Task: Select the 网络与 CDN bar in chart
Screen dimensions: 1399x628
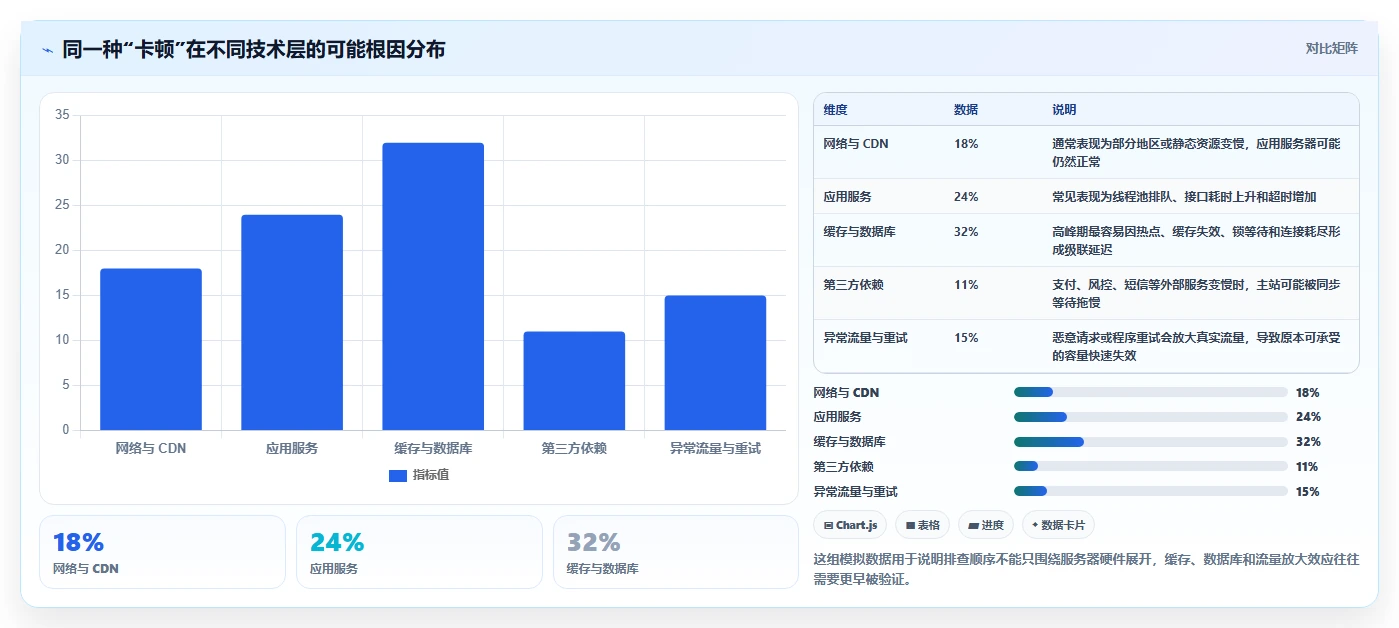Action: [151, 349]
